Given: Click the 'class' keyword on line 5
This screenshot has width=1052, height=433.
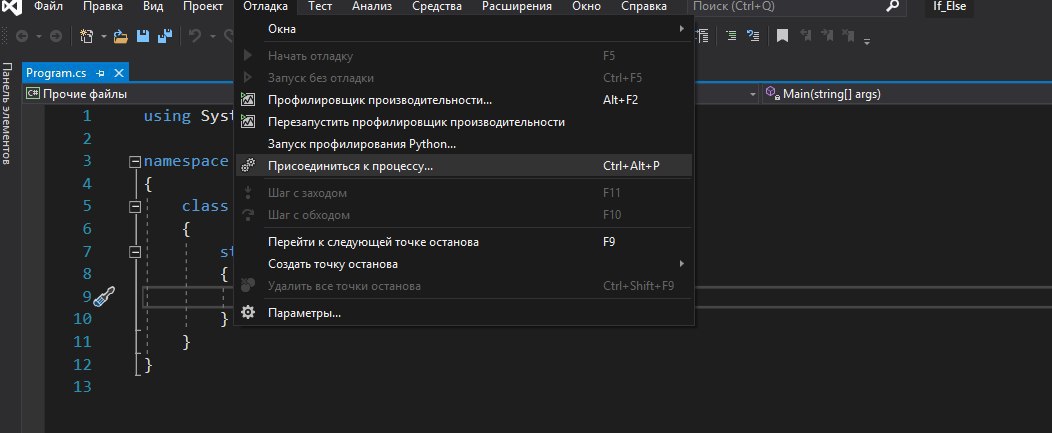Looking at the screenshot, I should coord(205,206).
